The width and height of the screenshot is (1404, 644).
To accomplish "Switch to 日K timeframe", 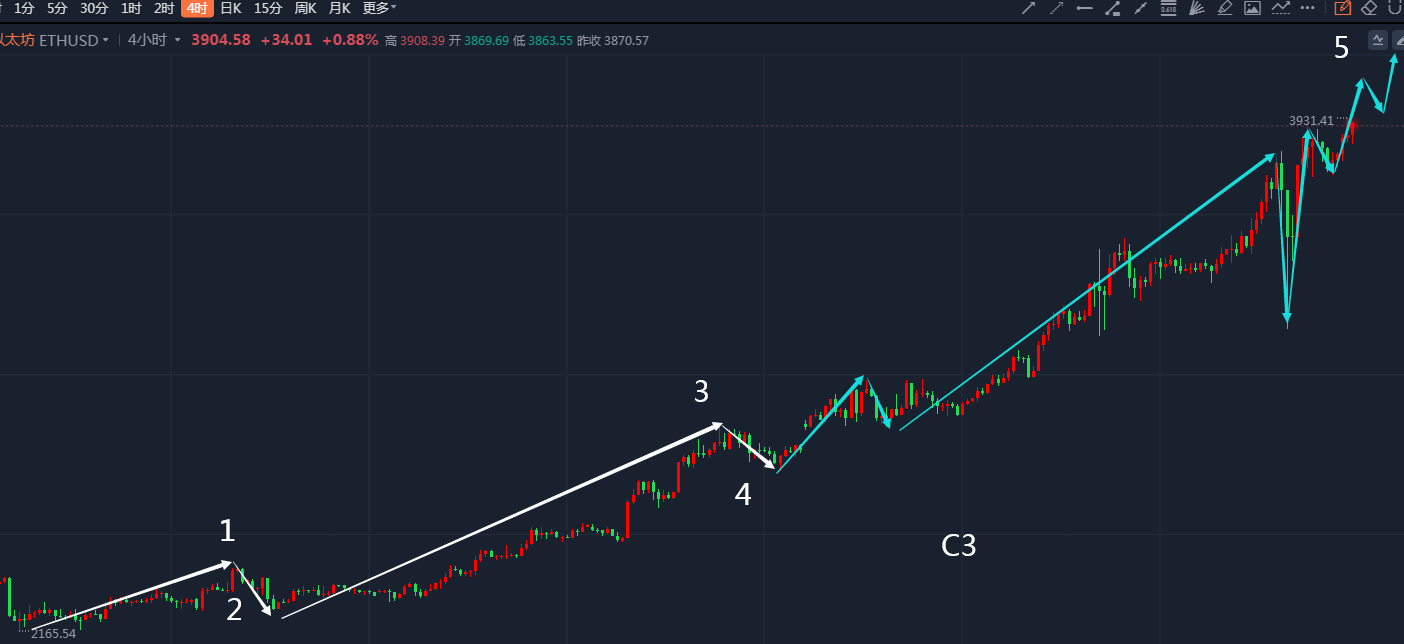I will pos(230,8).
